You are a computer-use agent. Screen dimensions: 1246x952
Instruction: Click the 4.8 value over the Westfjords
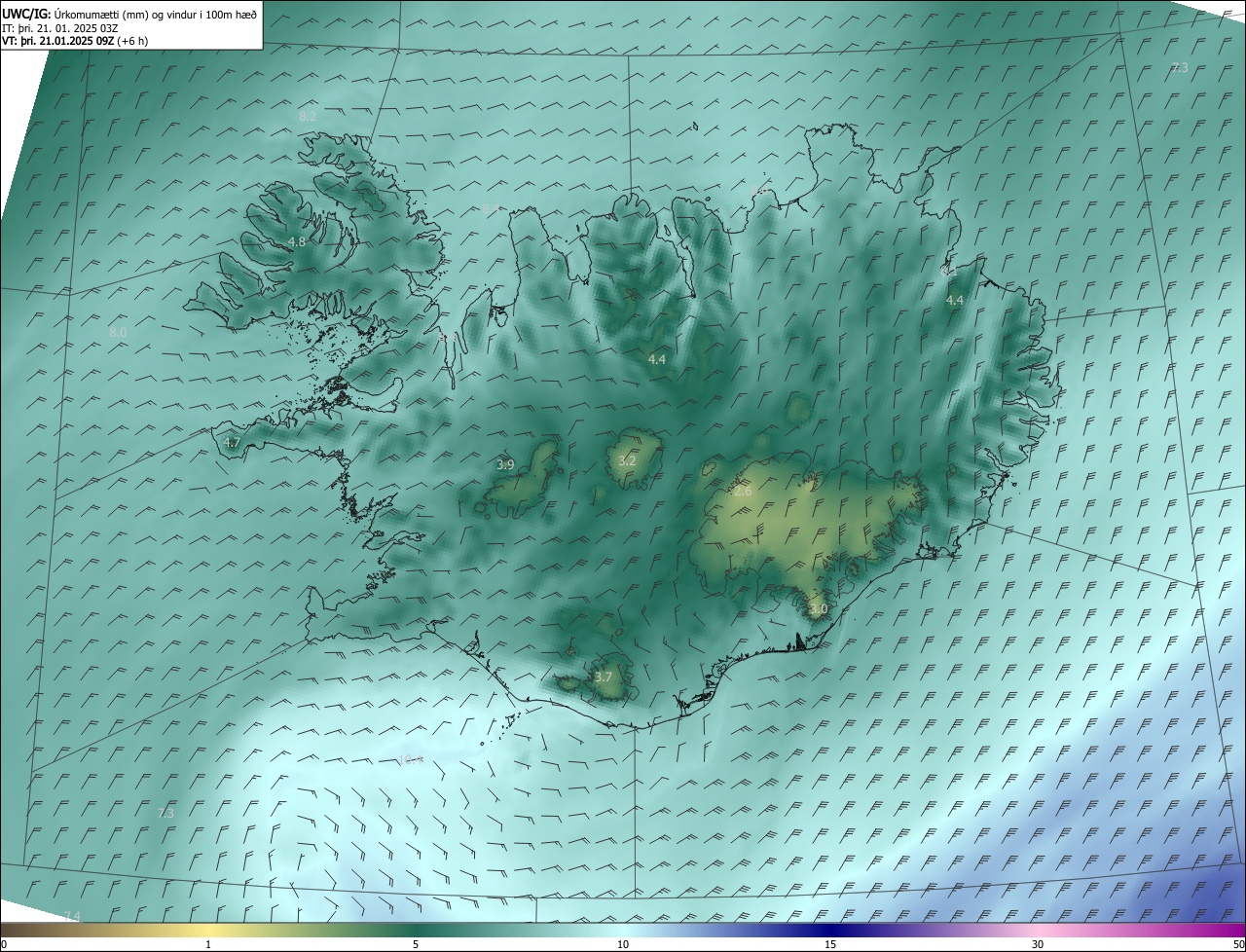[x=297, y=241]
